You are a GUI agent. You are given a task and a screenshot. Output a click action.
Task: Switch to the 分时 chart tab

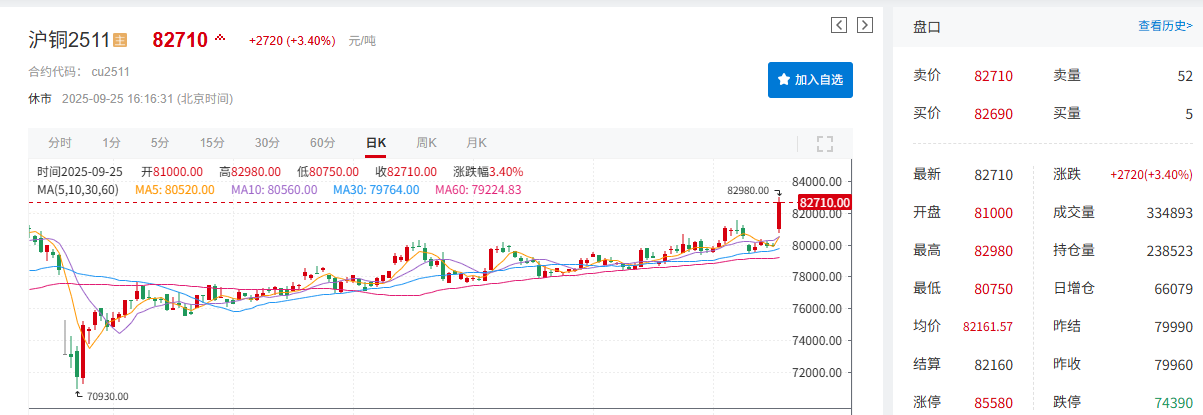[x=60, y=143]
